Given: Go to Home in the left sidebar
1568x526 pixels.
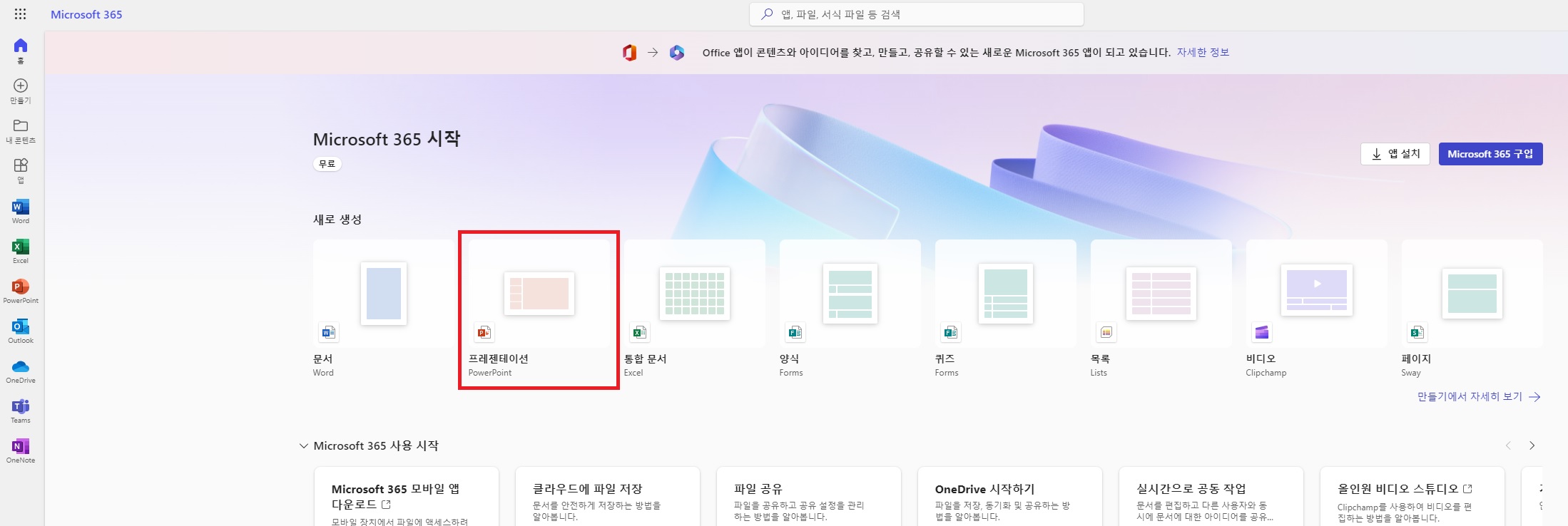Looking at the screenshot, I should coord(21,51).
